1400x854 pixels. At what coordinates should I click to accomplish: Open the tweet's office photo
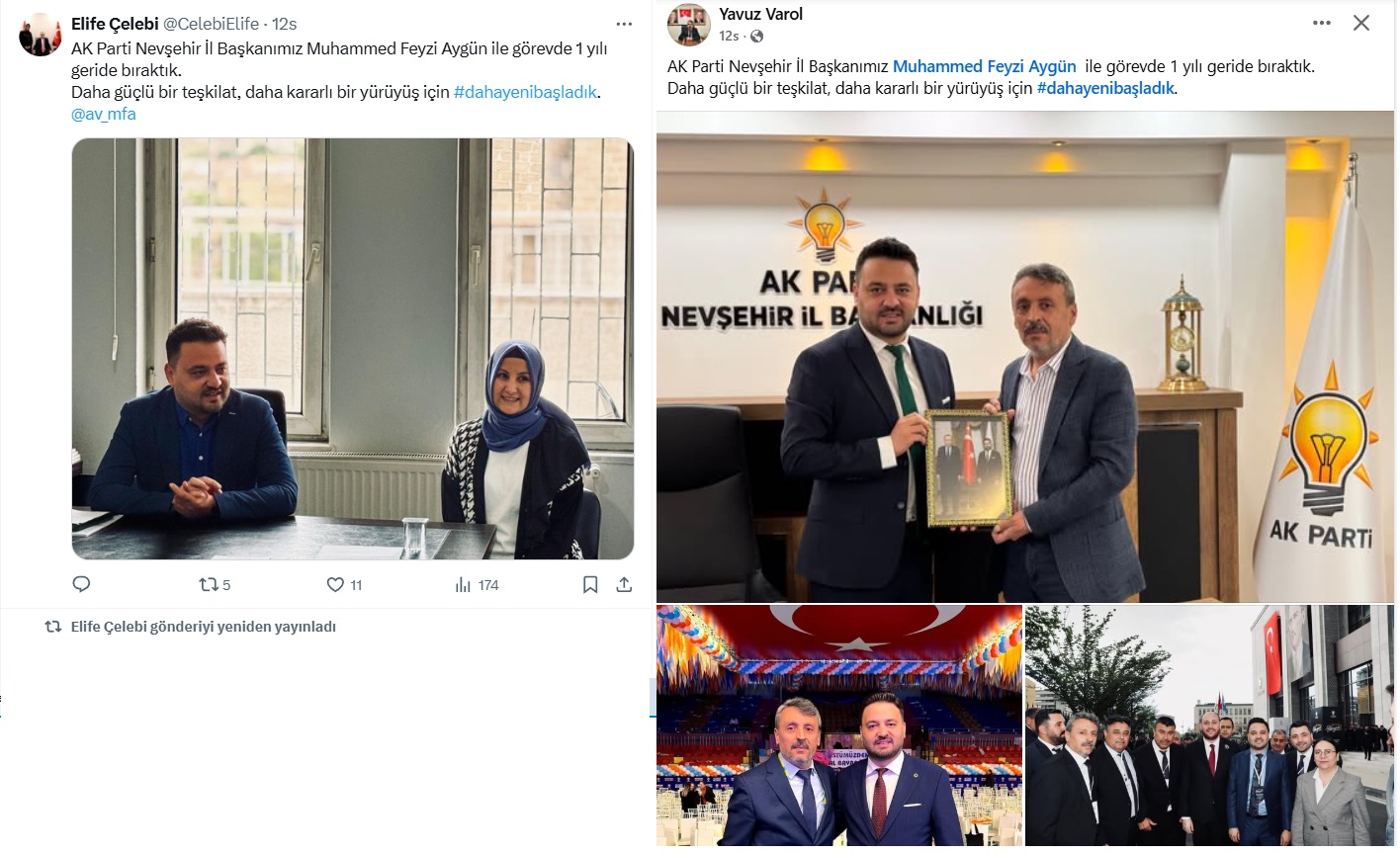pyautogui.click(x=353, y=349)
